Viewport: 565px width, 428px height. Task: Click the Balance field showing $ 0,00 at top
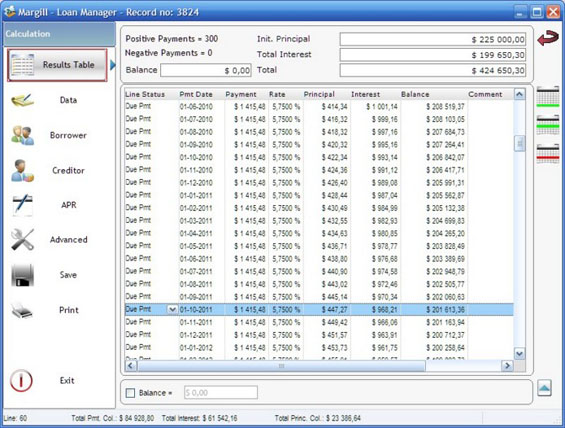click(206, 70)
